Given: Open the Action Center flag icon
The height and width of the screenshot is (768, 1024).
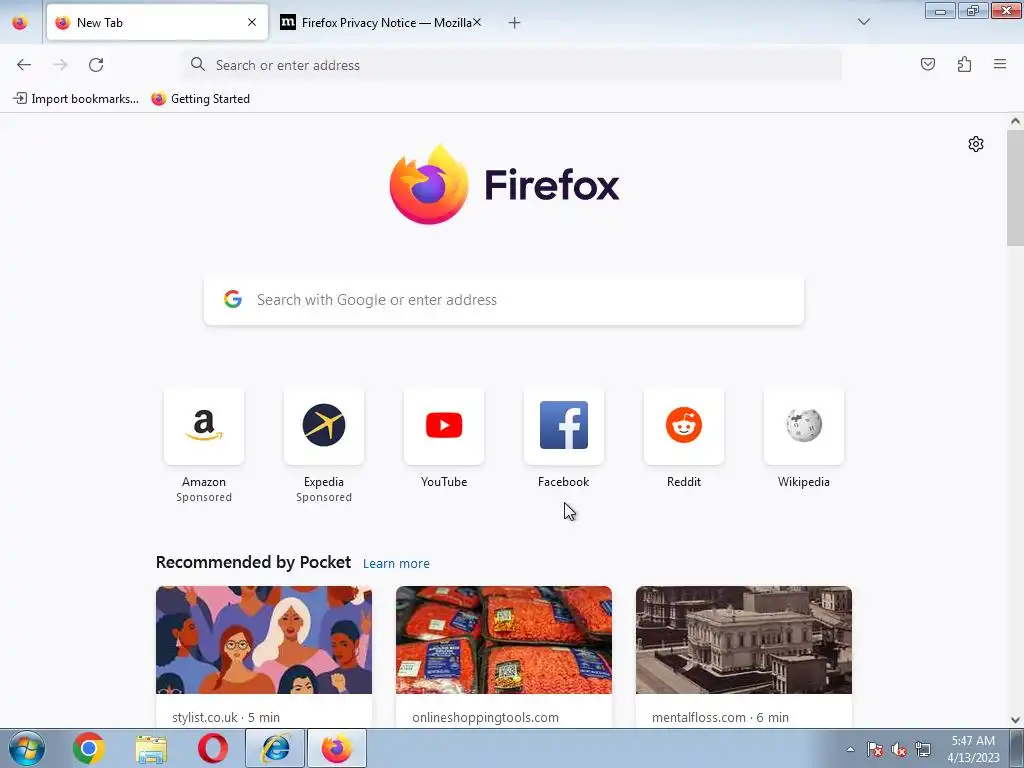Looking at the screenshot, I should pyautogui.click(x=875, y=749).
